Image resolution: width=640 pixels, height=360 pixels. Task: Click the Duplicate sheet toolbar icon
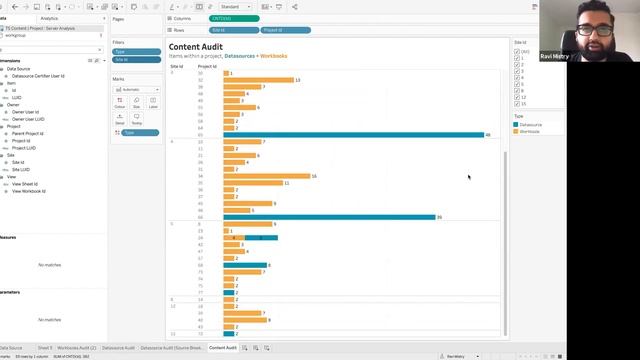104,7
